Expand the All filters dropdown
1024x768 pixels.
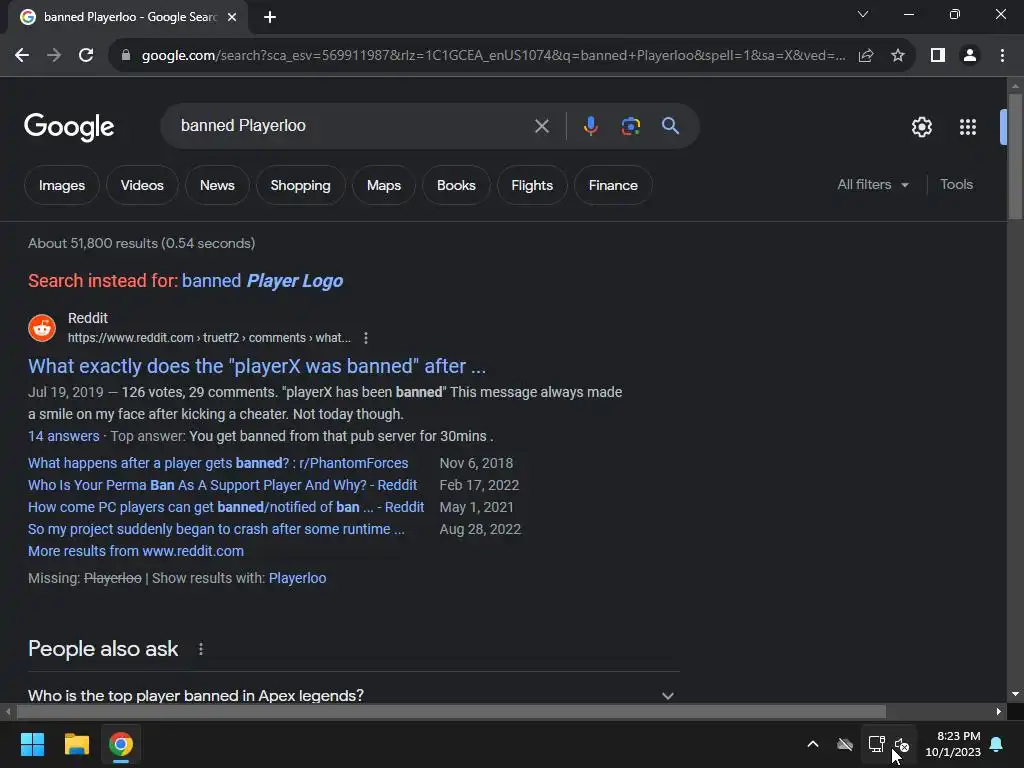click(x=873, y=185)
